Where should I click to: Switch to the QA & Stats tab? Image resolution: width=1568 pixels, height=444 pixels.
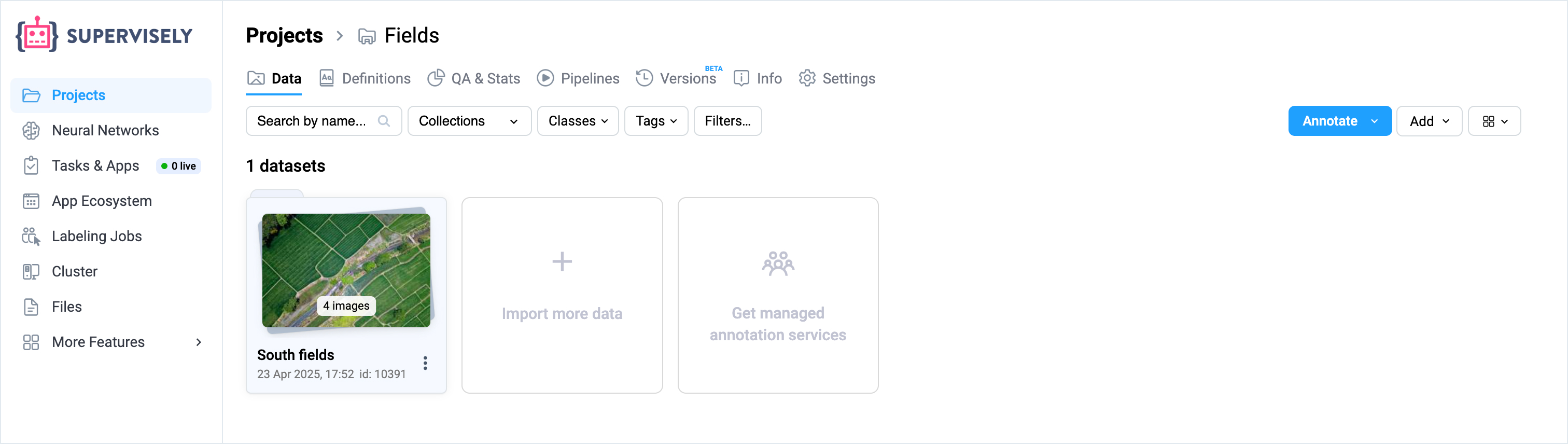[x=473, y=78]
